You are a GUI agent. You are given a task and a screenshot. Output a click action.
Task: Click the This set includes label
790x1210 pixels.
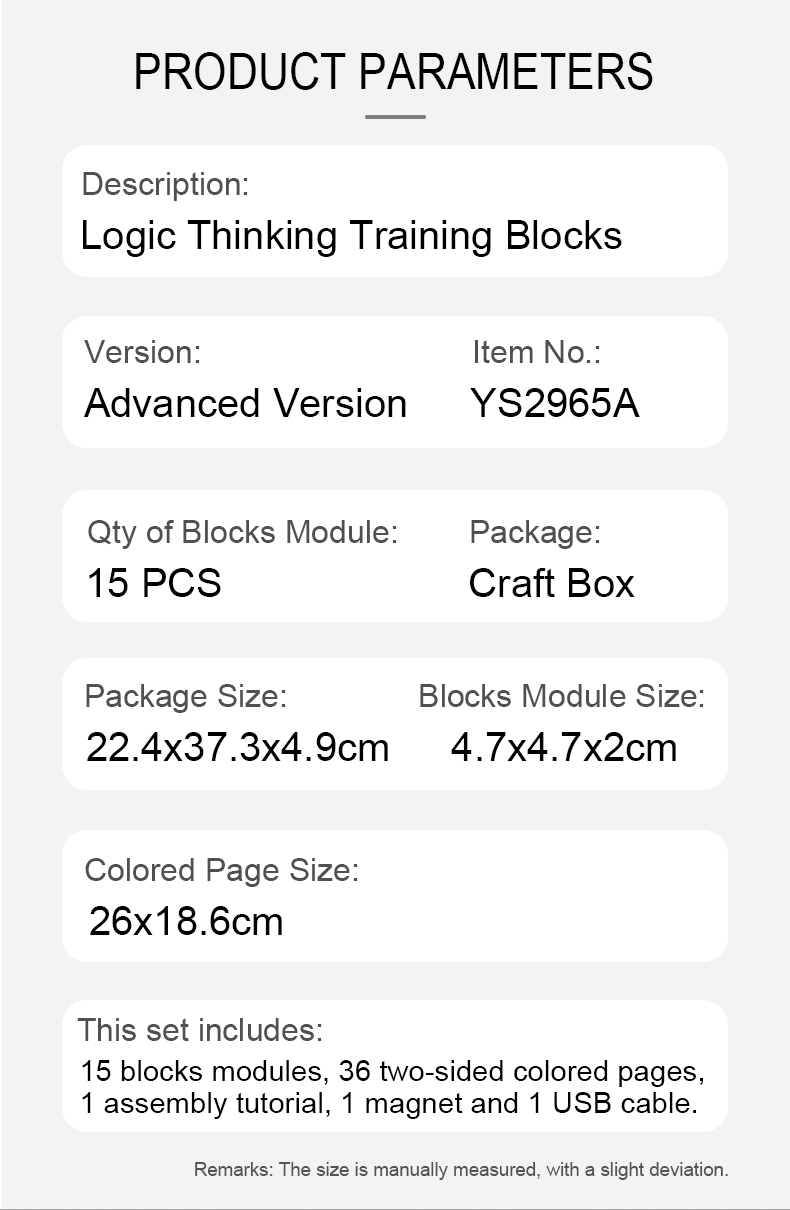[x=200, y=1029]
